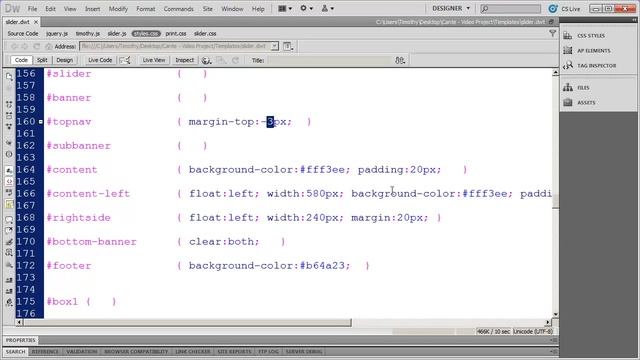Click Balance Braces icon
This screenshot has height=360, width=640.
tap(9, 154)
